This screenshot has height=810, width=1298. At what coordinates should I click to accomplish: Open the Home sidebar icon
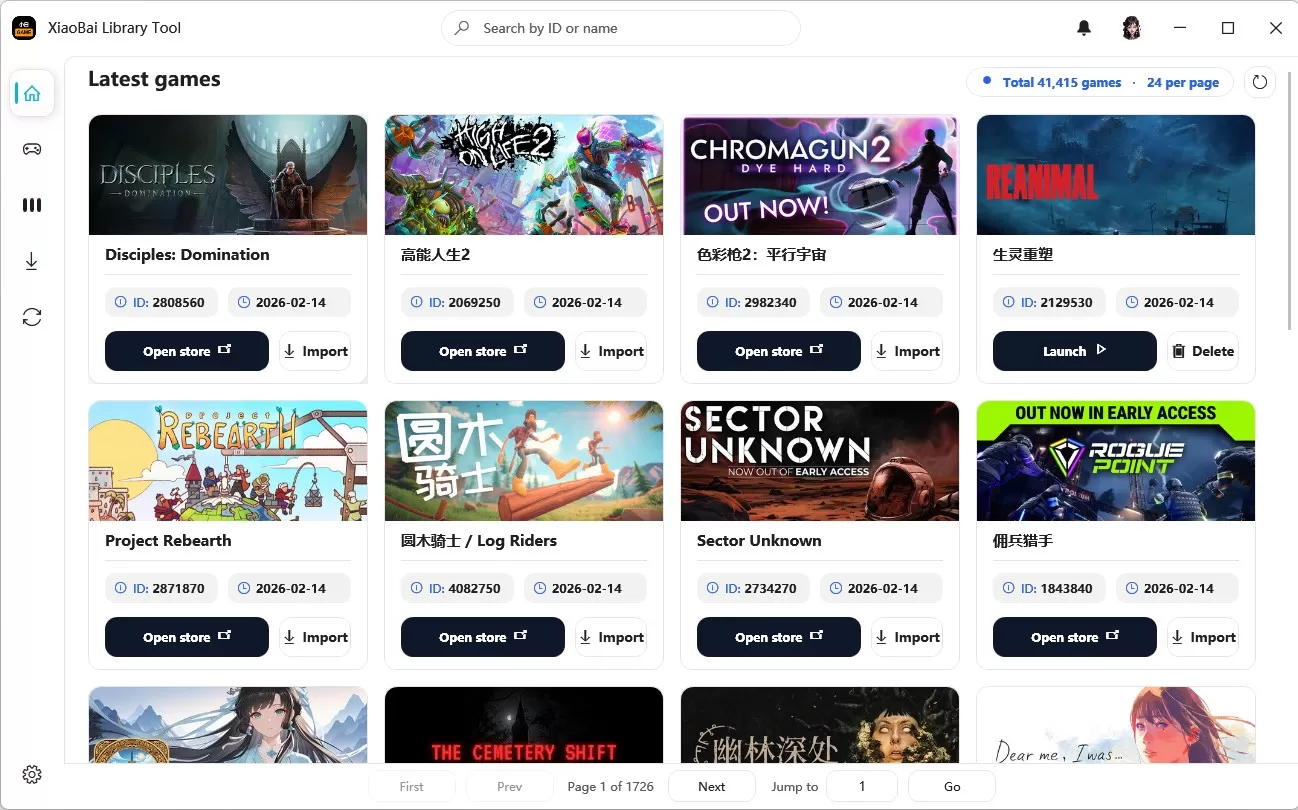[32, 94]
